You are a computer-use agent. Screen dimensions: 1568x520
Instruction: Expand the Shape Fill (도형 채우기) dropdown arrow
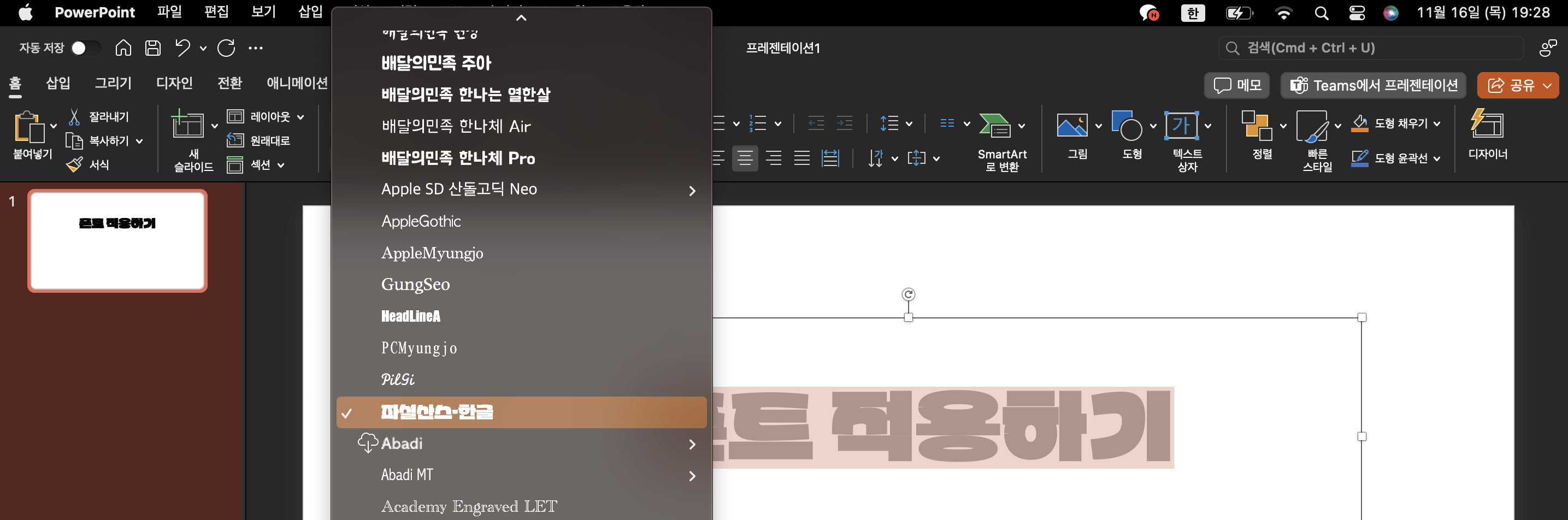point(1436,123)
